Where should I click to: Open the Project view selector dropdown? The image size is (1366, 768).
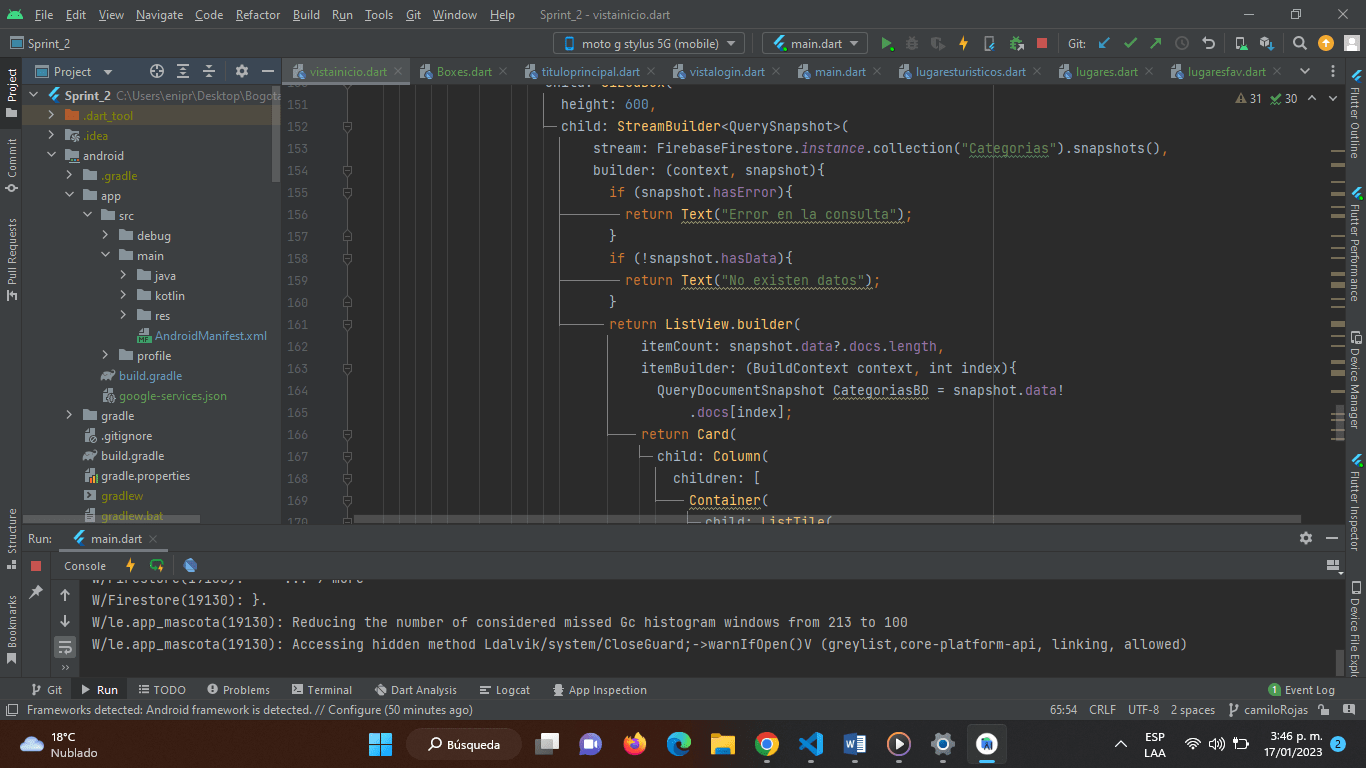pyautogui.click(x=75, y=71)
